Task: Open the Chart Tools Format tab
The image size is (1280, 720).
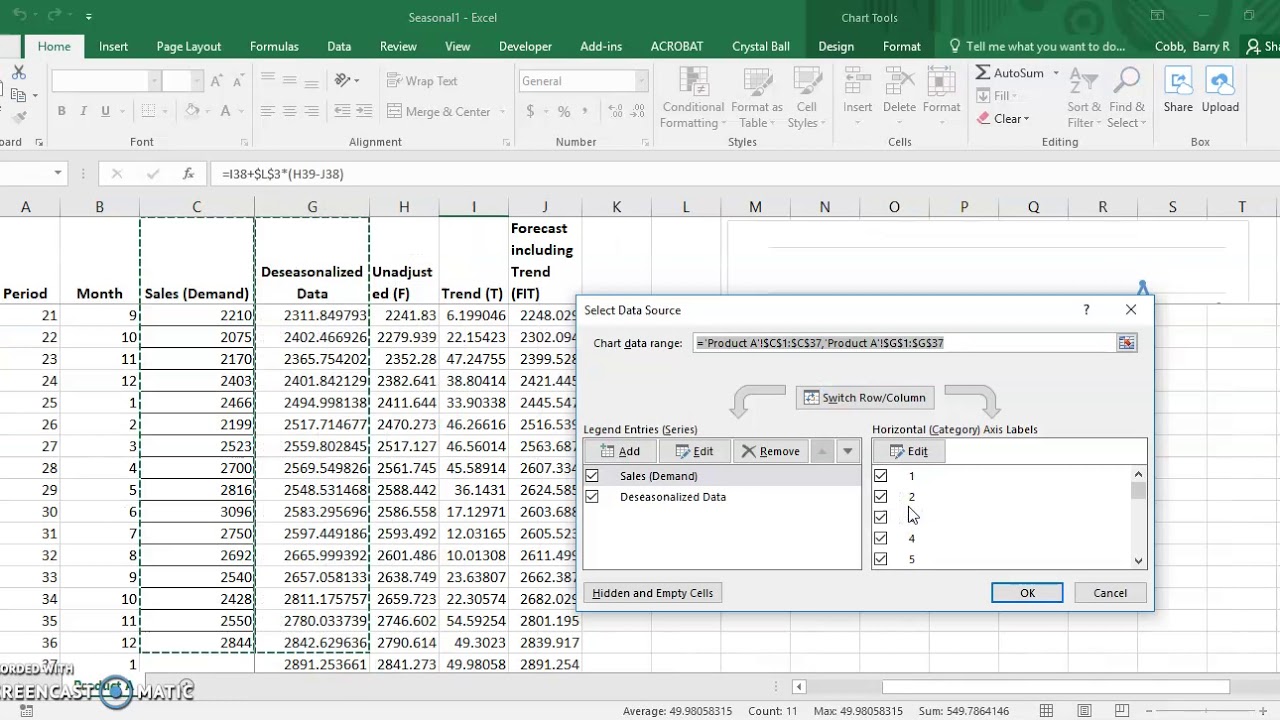Action: pos(902,46)
